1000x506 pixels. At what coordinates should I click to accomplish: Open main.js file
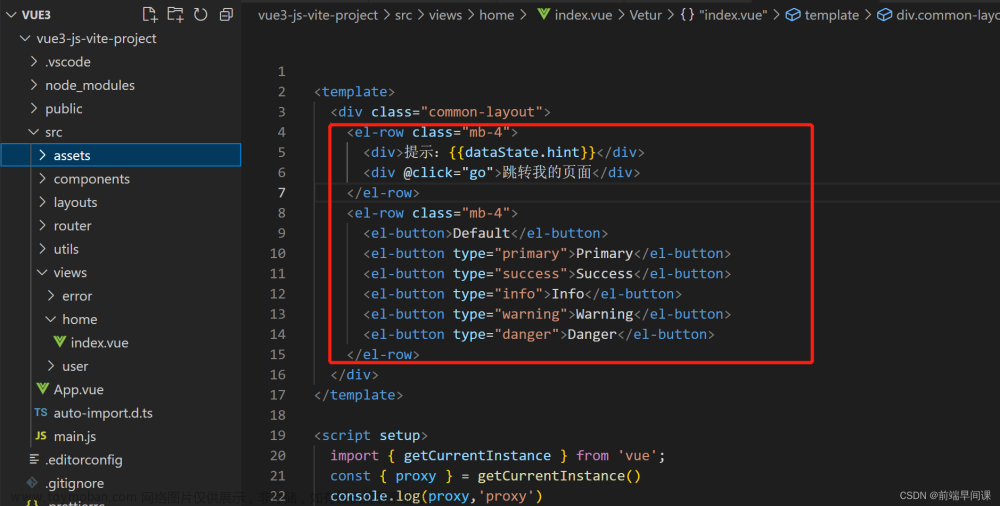pos(75,436)
